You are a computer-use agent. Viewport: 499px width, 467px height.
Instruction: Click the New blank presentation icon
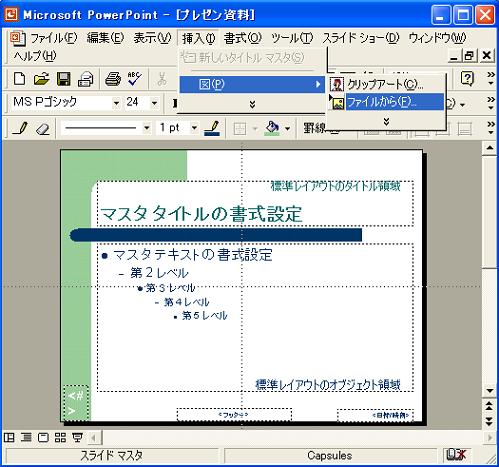19,79
